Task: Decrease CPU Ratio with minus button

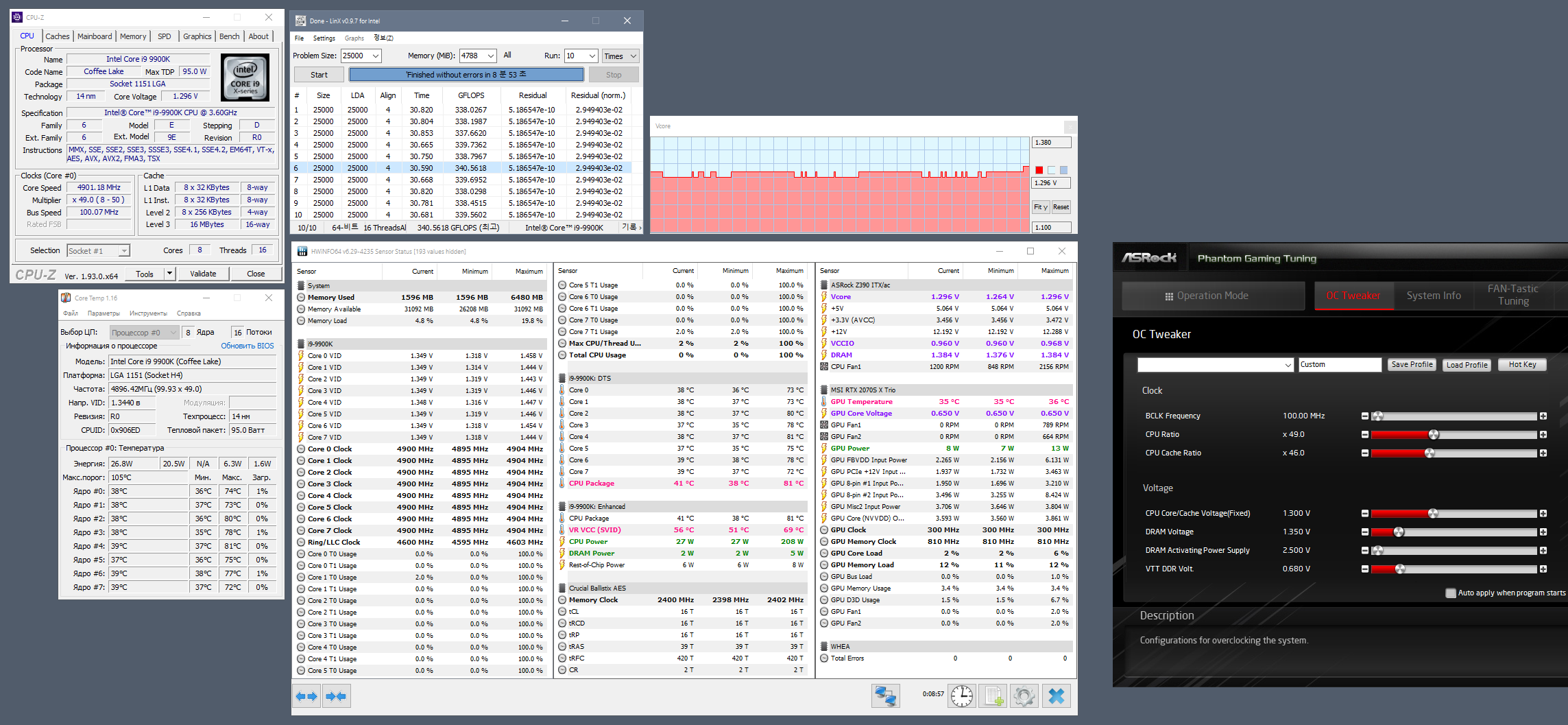Action: tap(1364, 435)
